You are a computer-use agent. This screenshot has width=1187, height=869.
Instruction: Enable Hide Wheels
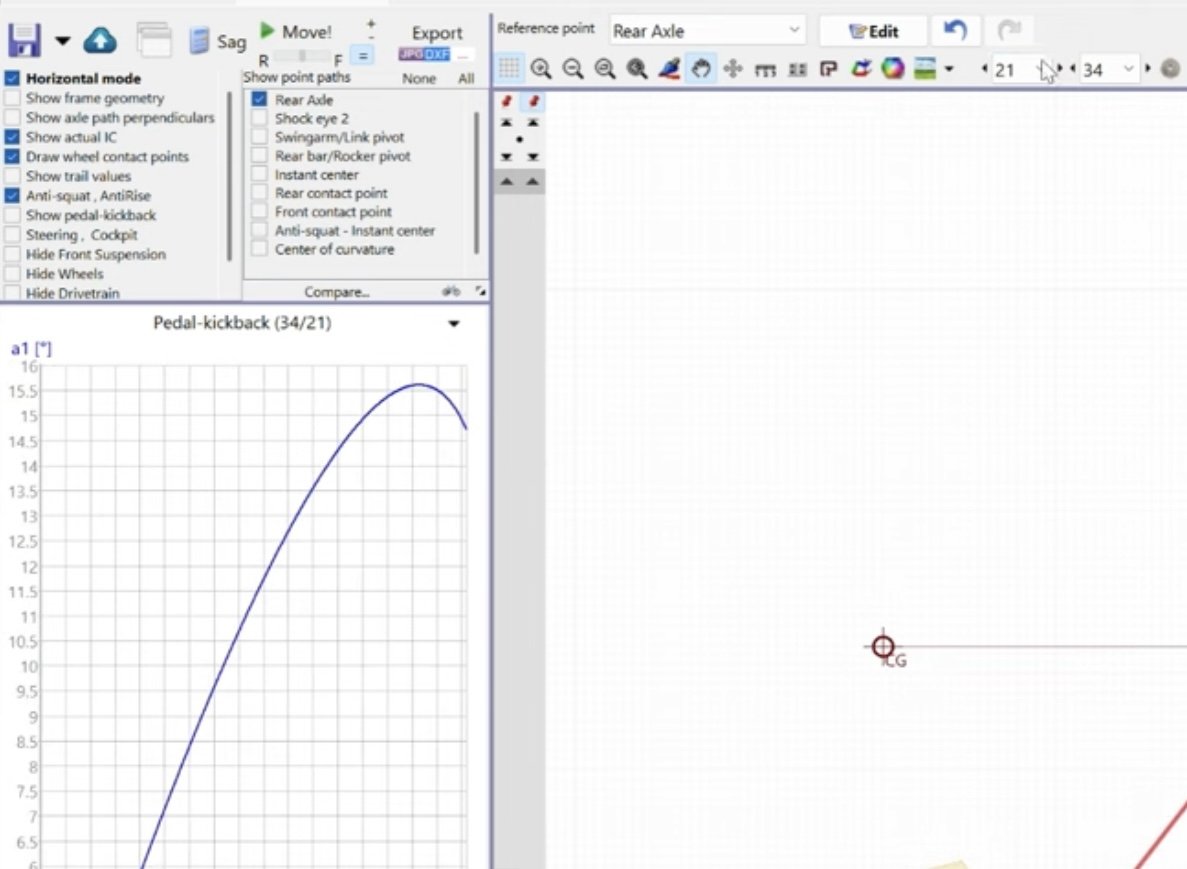tap(12, 274)
